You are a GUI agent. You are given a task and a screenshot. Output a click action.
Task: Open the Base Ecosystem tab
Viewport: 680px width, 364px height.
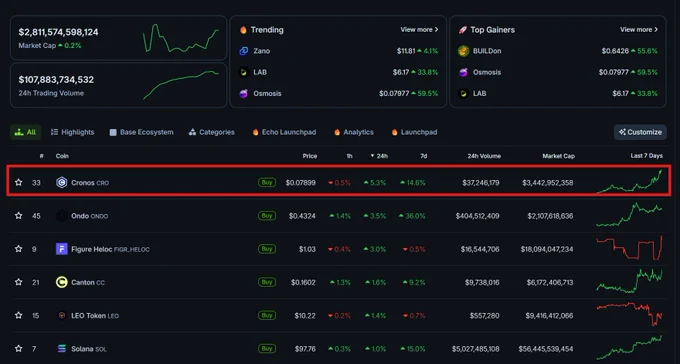[141, 132]
